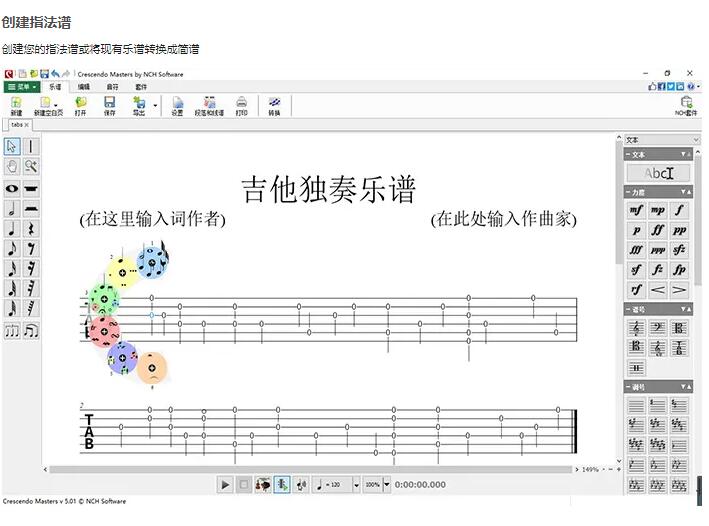
Task: Click the orange fermata bubble in radial menu
Action: (x=152, y=368)
